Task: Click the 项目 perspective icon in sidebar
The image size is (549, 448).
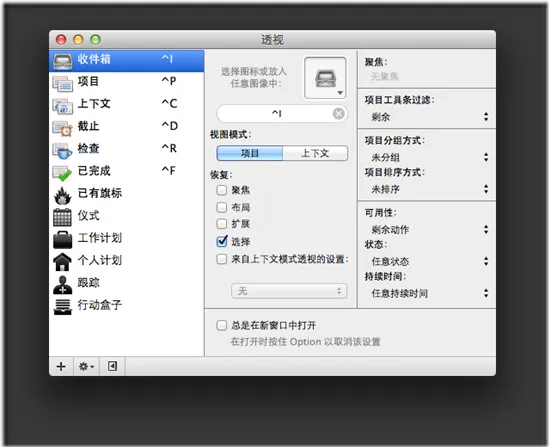Action: [x=62, y=83]
